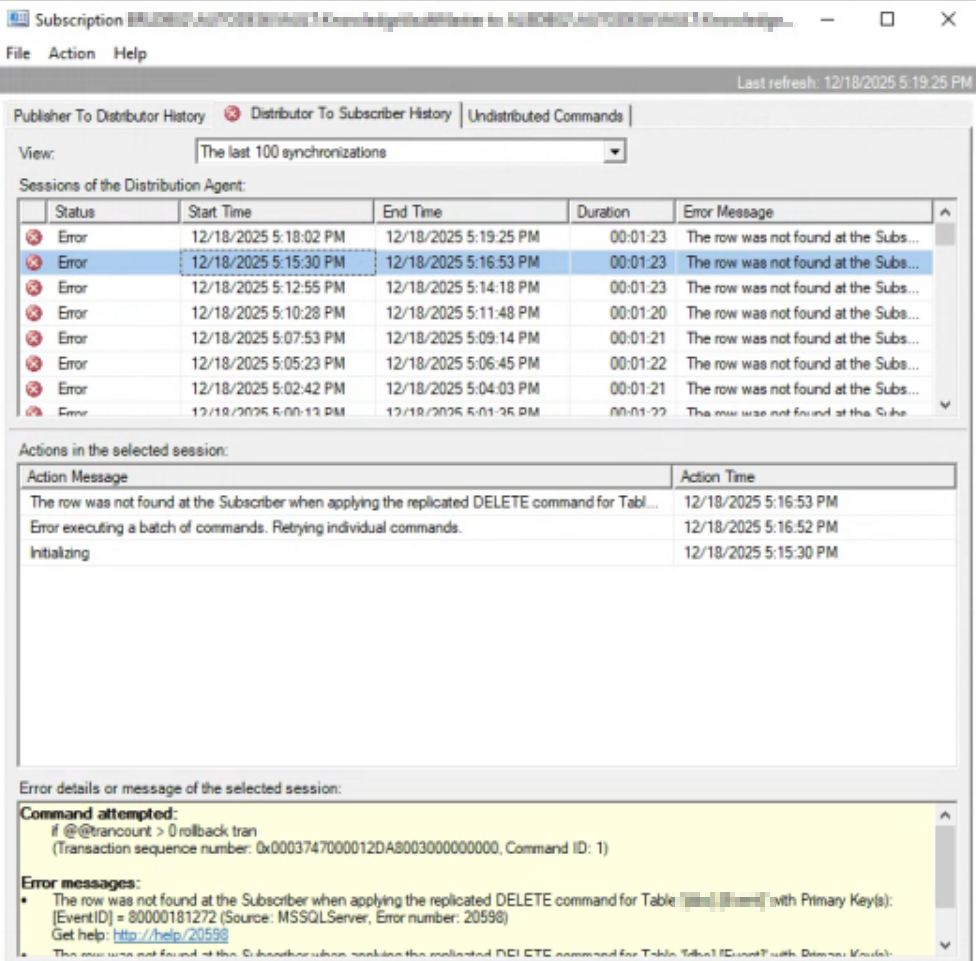Click error icon of 5:02:42 PM session
Viewport: 976px width, 961px height.
coord(34,389)
